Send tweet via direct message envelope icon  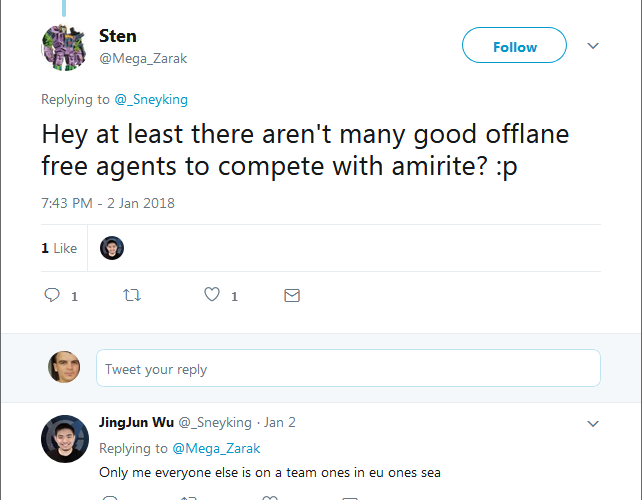pos(292,295)
